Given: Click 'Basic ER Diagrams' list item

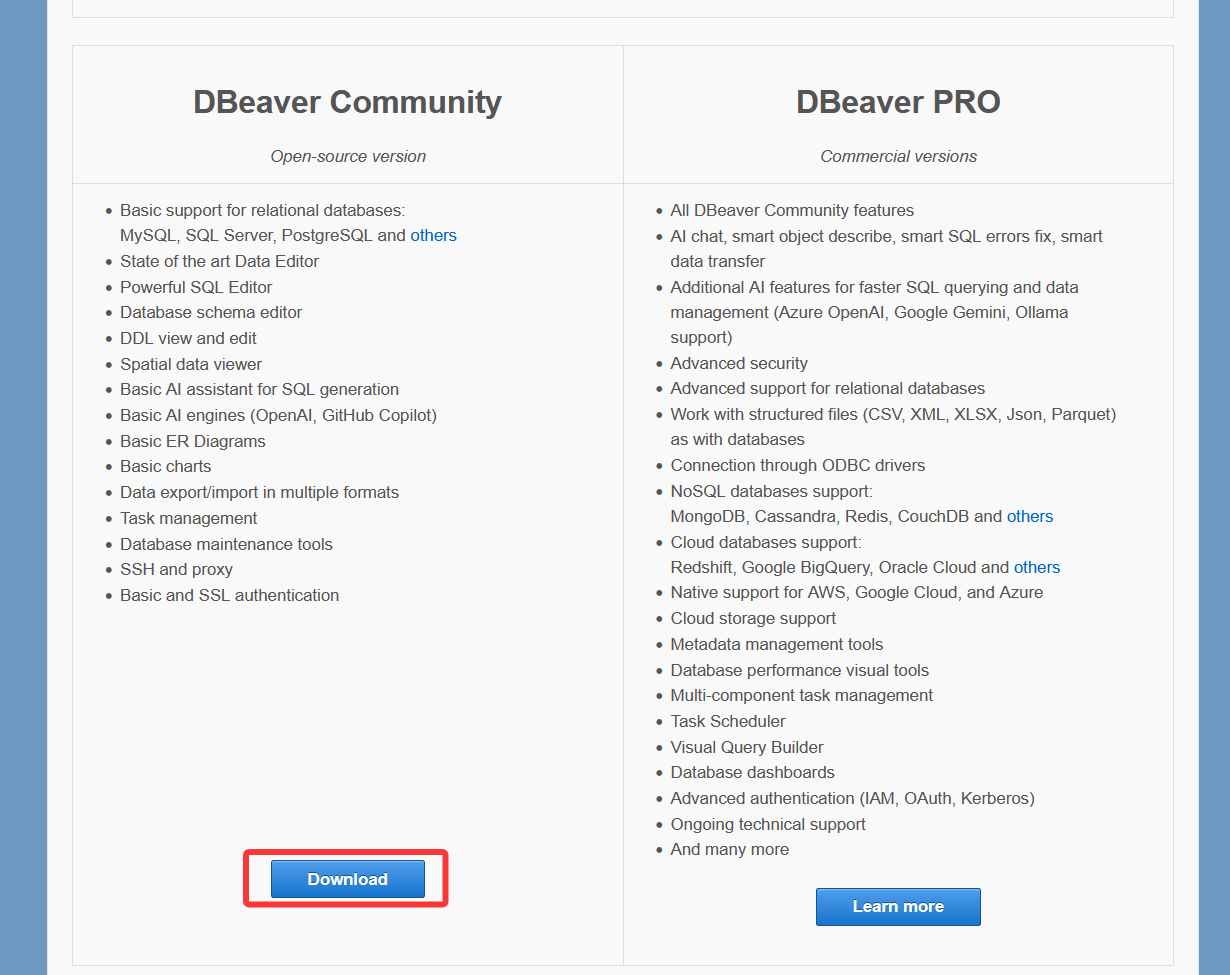Looking at the screenshot, I should tap(193, 441).
